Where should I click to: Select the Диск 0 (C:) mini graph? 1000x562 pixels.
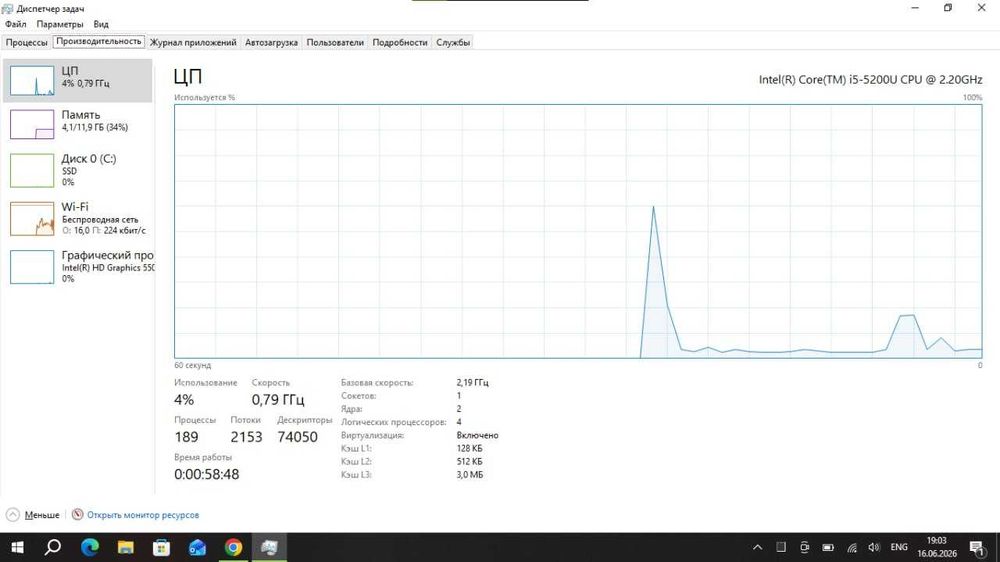[x=32, y=170]
